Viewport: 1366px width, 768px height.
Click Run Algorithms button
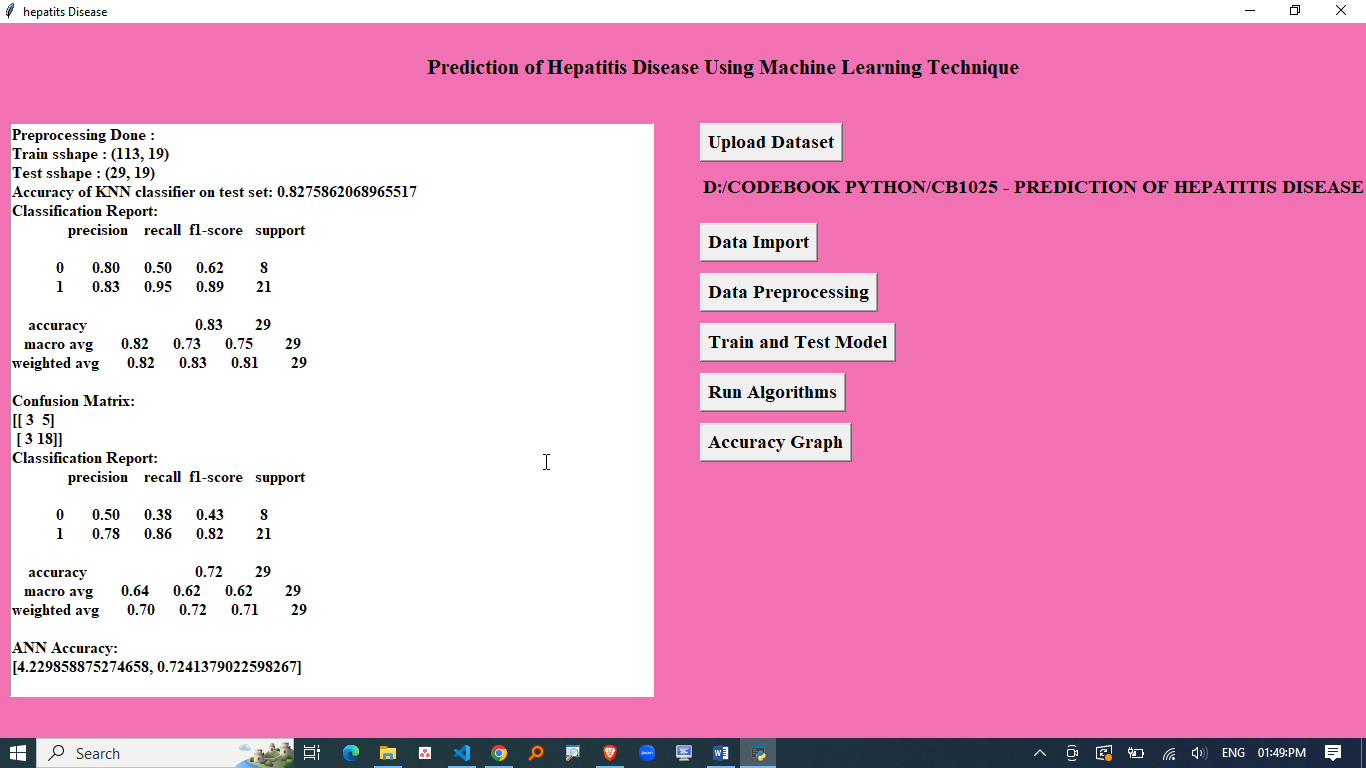point(772,392)
